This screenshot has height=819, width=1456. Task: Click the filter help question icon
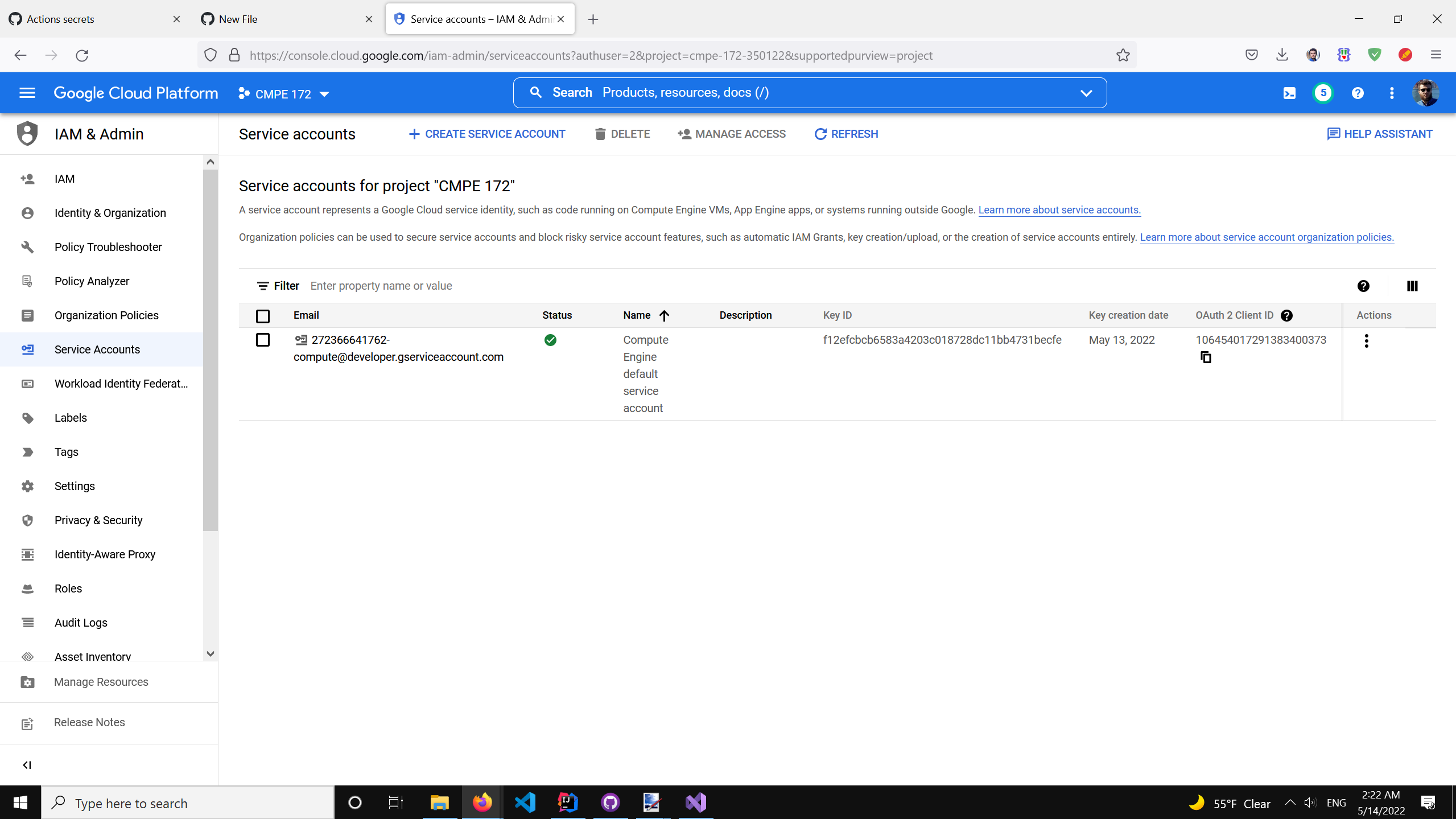click(x=1363, y=286)
